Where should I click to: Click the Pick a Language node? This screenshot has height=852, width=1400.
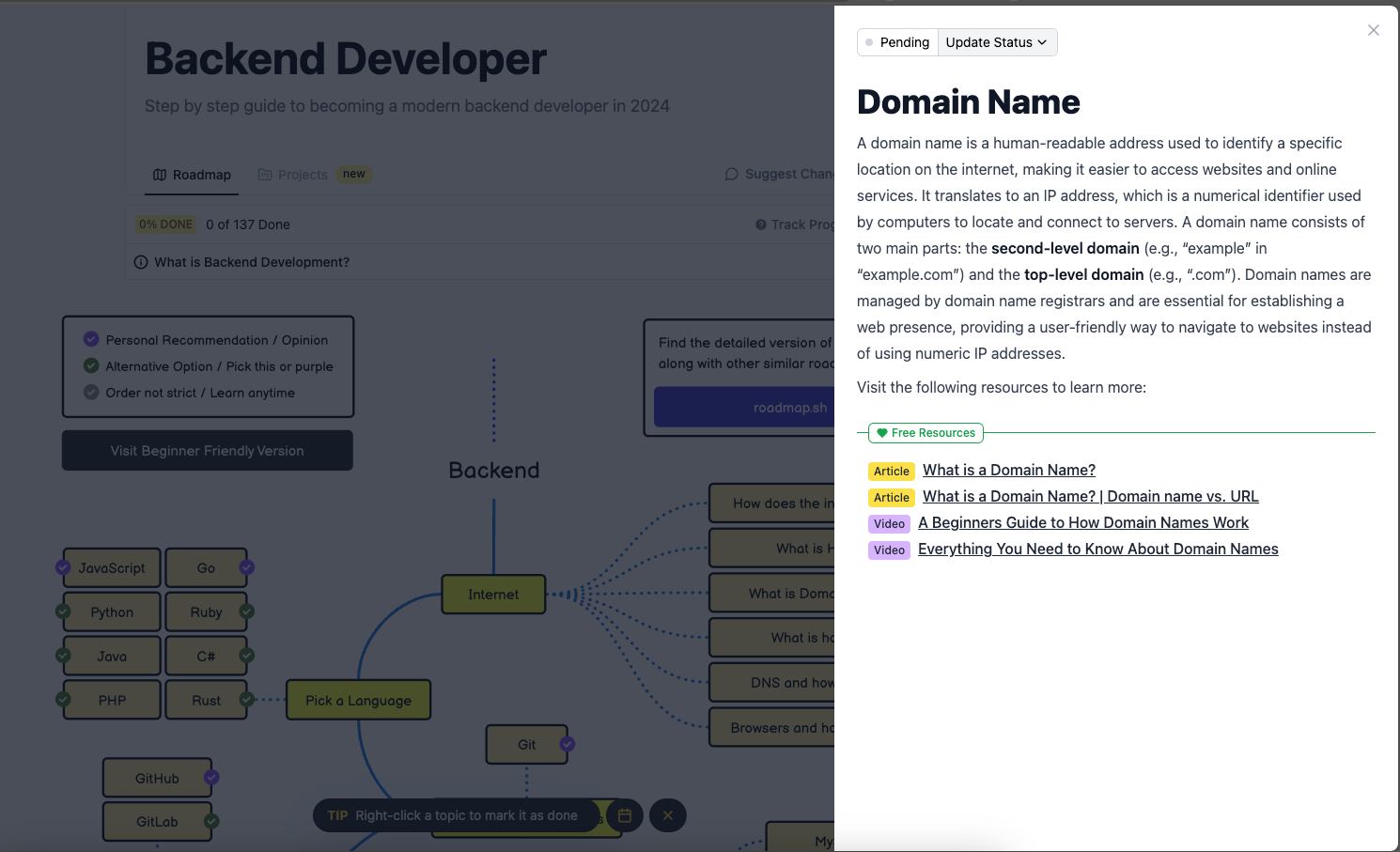(358, 701)
